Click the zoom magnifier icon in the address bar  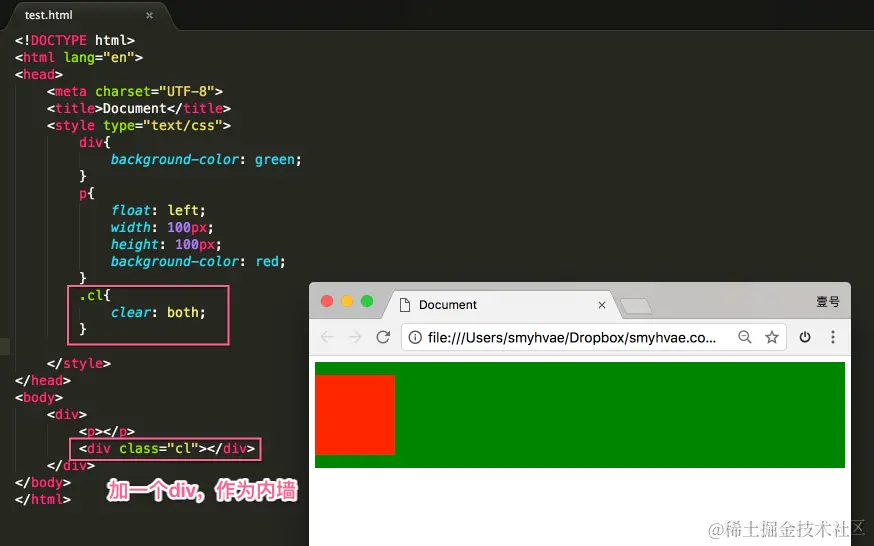pos(745,337)
